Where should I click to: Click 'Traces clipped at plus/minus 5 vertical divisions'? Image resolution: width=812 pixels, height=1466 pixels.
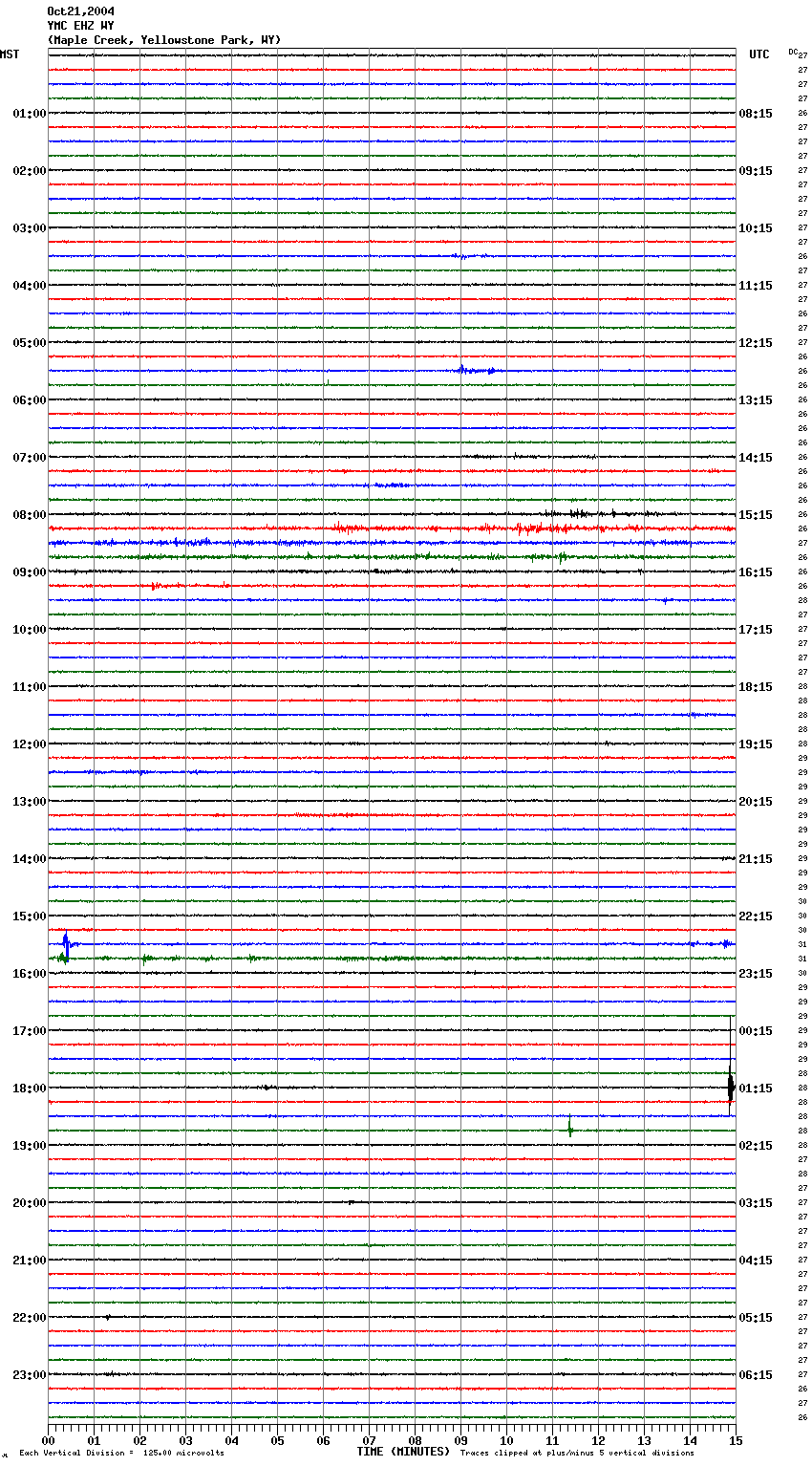tap(577, 1453)
